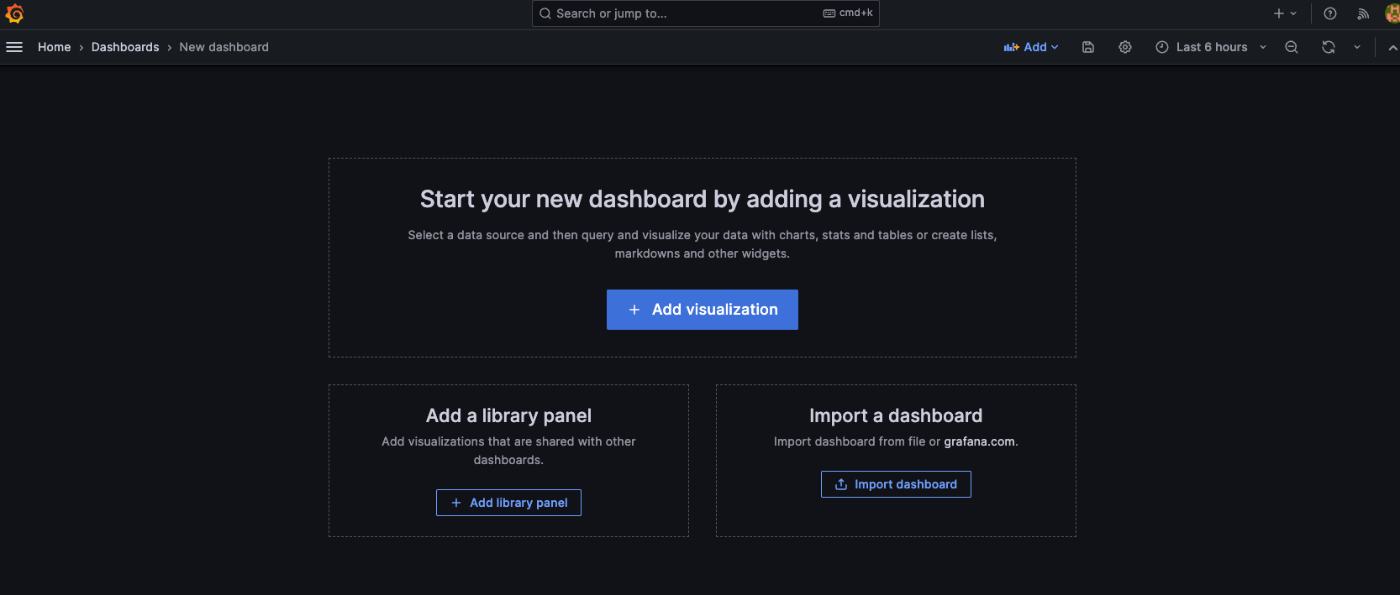Open the news RSS feed icon
The width and height of the screenshot is (1400, 595).
tap(1362, 14)
